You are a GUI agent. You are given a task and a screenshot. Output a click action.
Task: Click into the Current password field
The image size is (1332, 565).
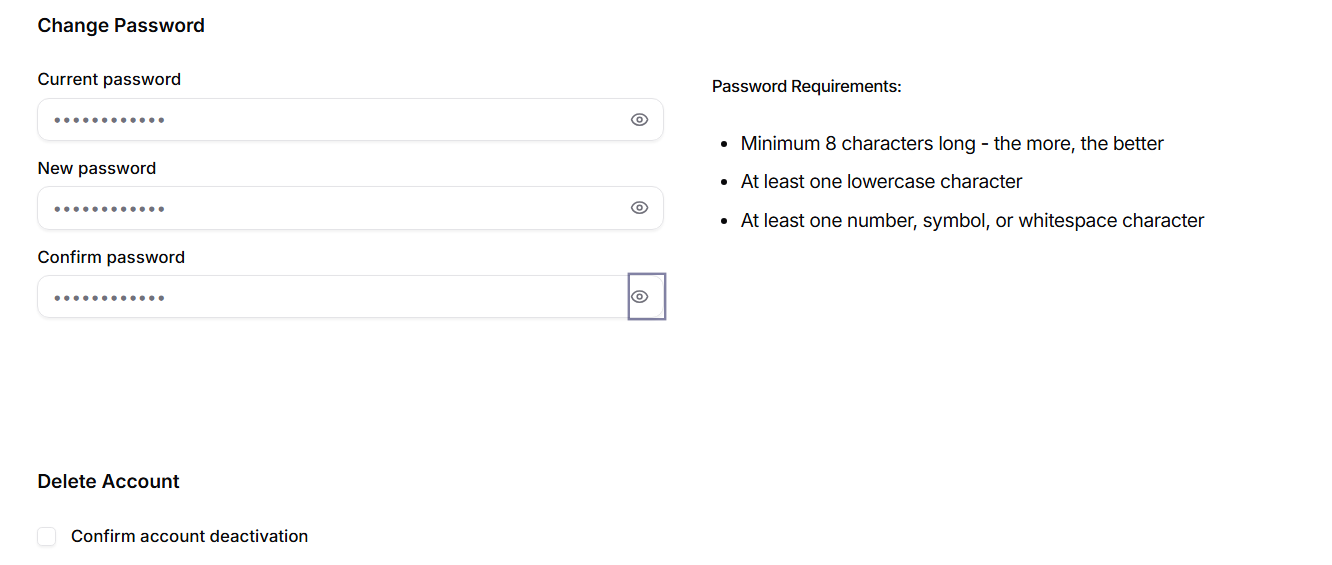point(330,120)
